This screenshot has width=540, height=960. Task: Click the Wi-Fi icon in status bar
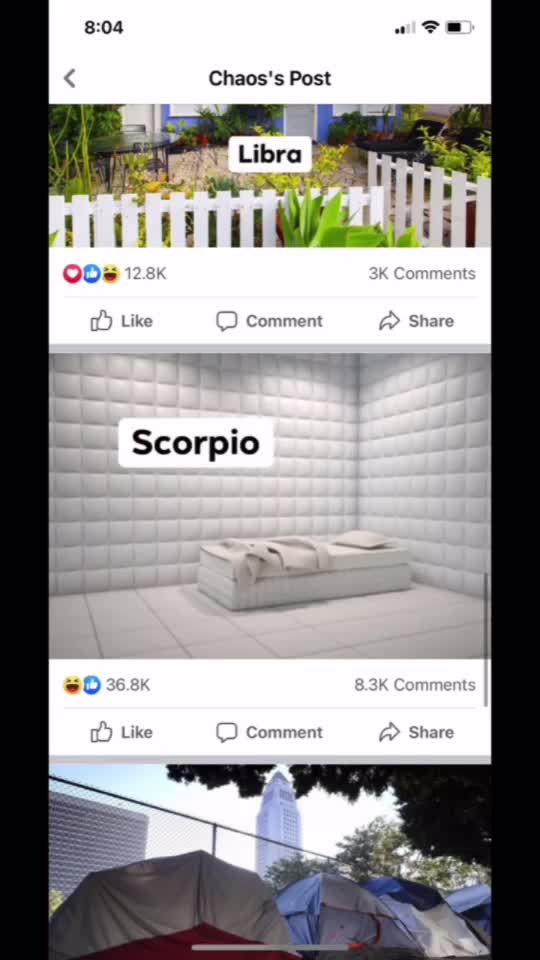(430, 28)
